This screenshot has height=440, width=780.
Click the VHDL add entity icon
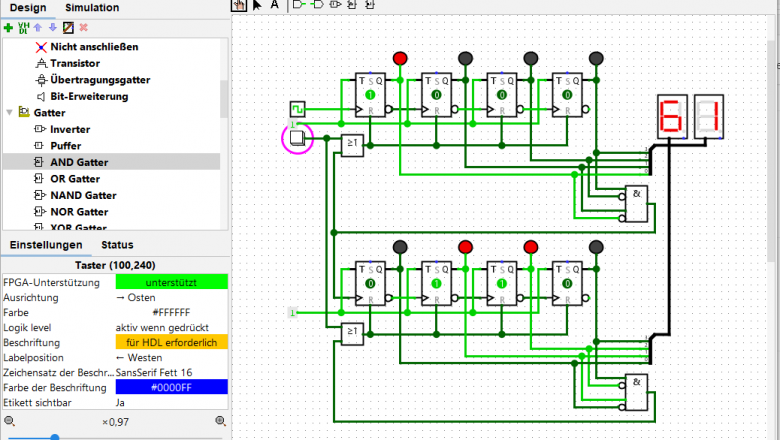pos(23,27)
